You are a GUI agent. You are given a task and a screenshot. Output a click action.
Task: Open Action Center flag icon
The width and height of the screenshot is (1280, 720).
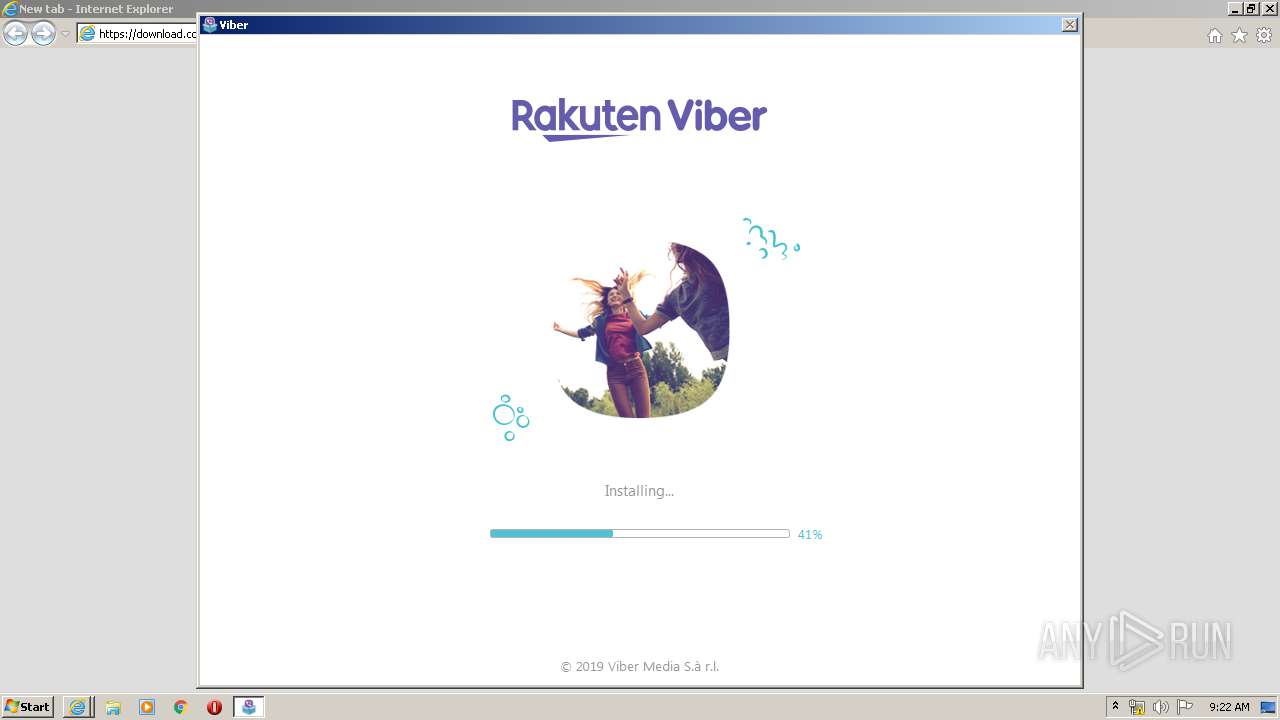tap(1185, 707)
